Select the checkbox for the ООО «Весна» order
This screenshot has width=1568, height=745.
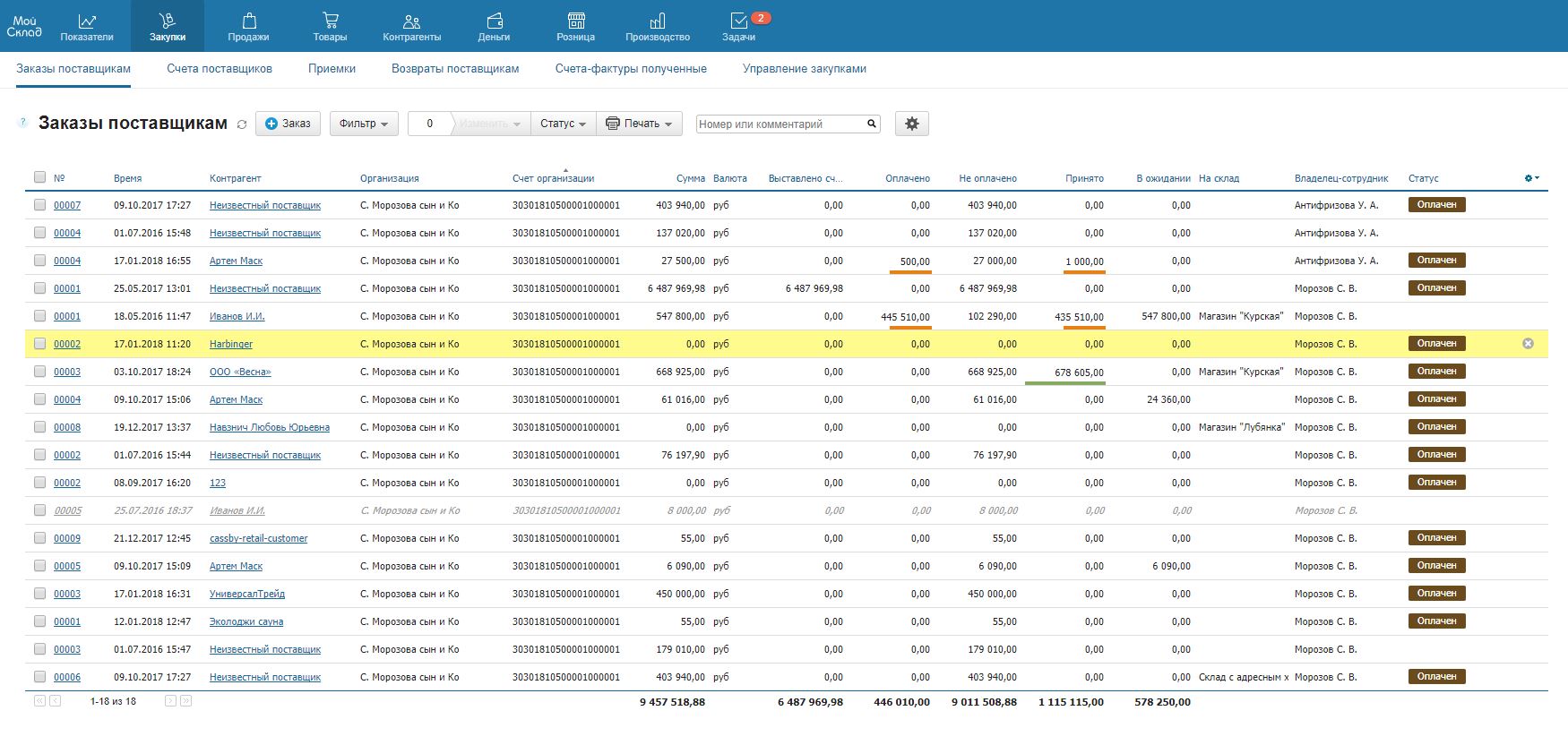pyautogui.click(x=39, y=372)
